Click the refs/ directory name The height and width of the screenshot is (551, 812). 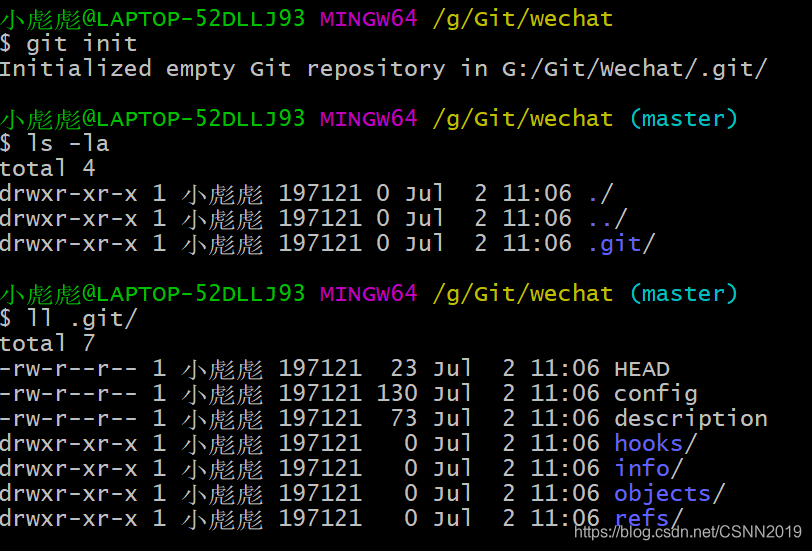[649, 518]
